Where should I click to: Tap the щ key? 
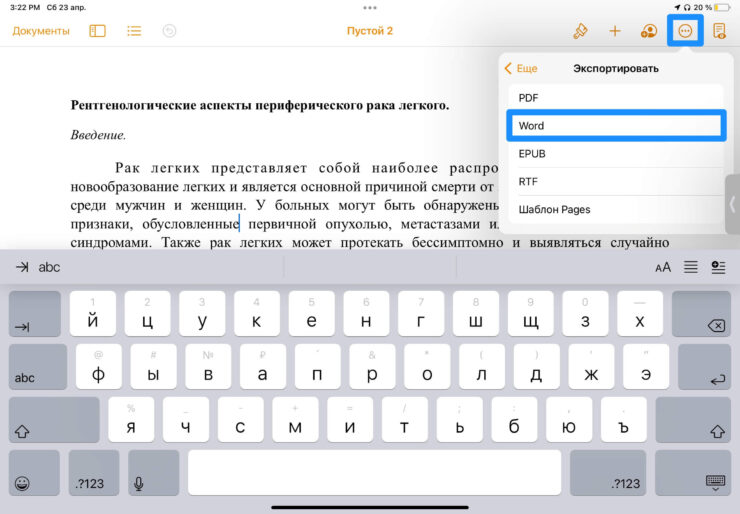[x=530, y=314]
